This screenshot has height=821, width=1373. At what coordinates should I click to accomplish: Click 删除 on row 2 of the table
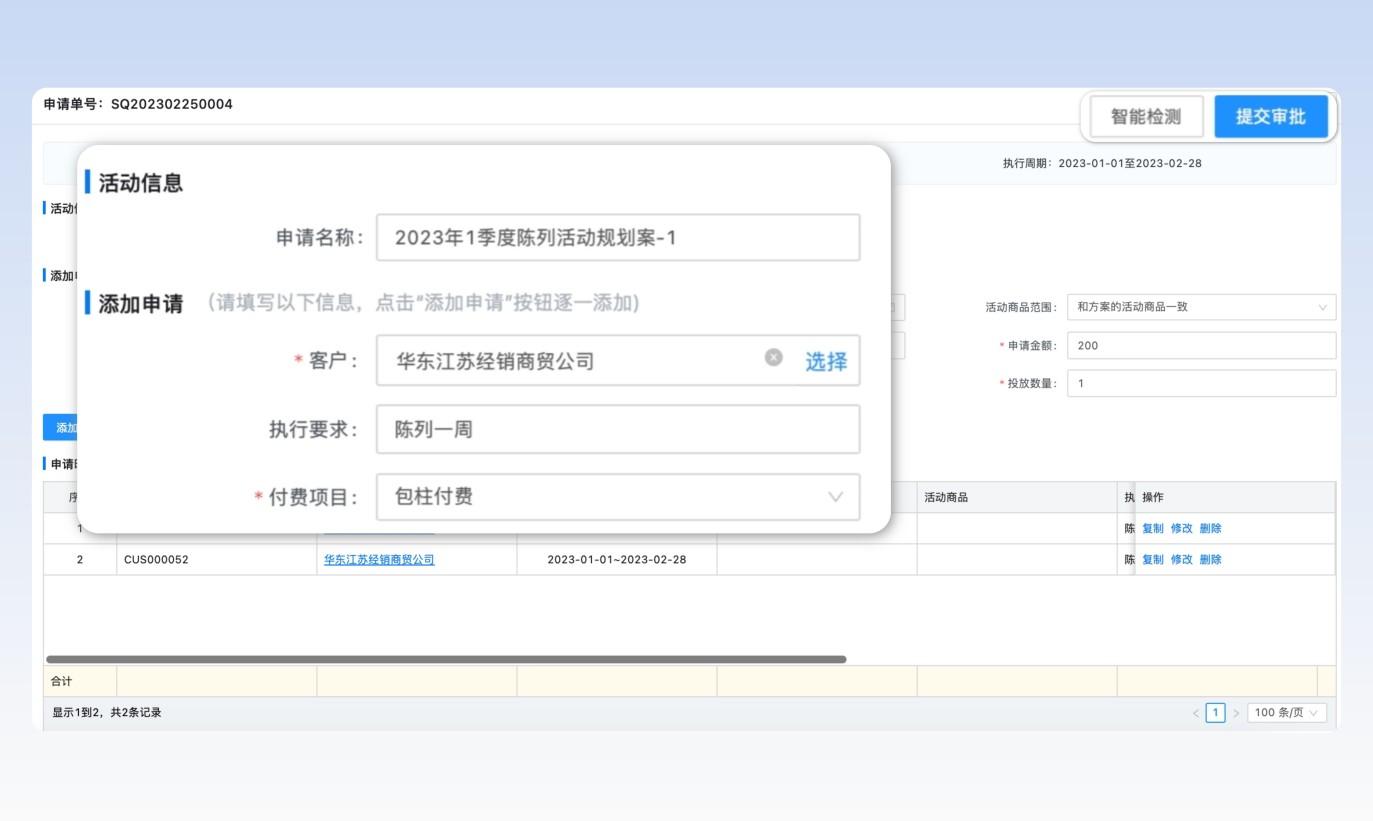coord(1209,559)
